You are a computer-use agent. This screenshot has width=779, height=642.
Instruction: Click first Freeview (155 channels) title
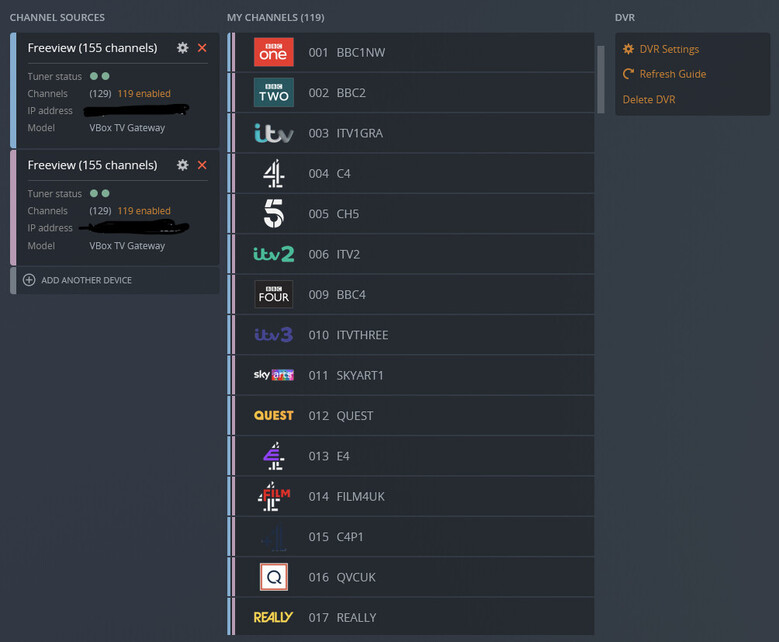tap(92, 48)
